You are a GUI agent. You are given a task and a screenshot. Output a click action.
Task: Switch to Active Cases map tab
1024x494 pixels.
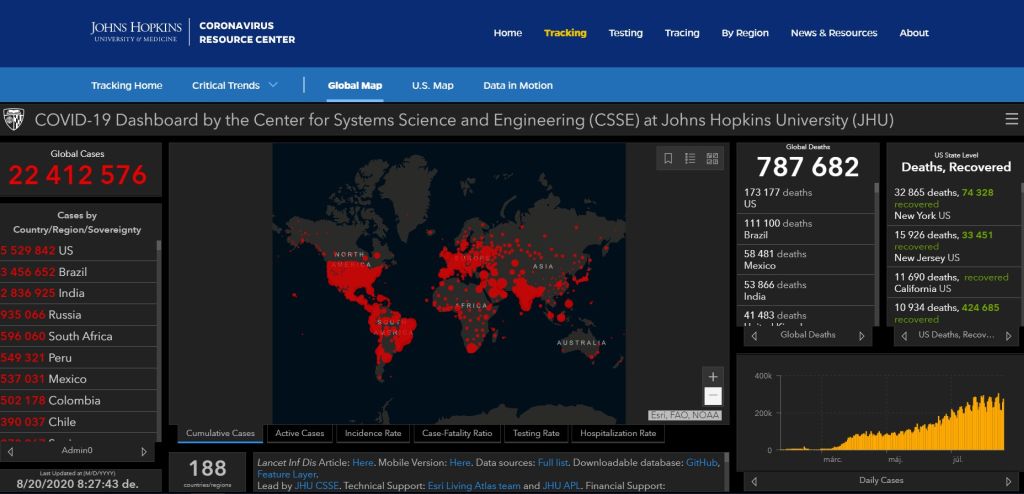(x=299, y=433)
